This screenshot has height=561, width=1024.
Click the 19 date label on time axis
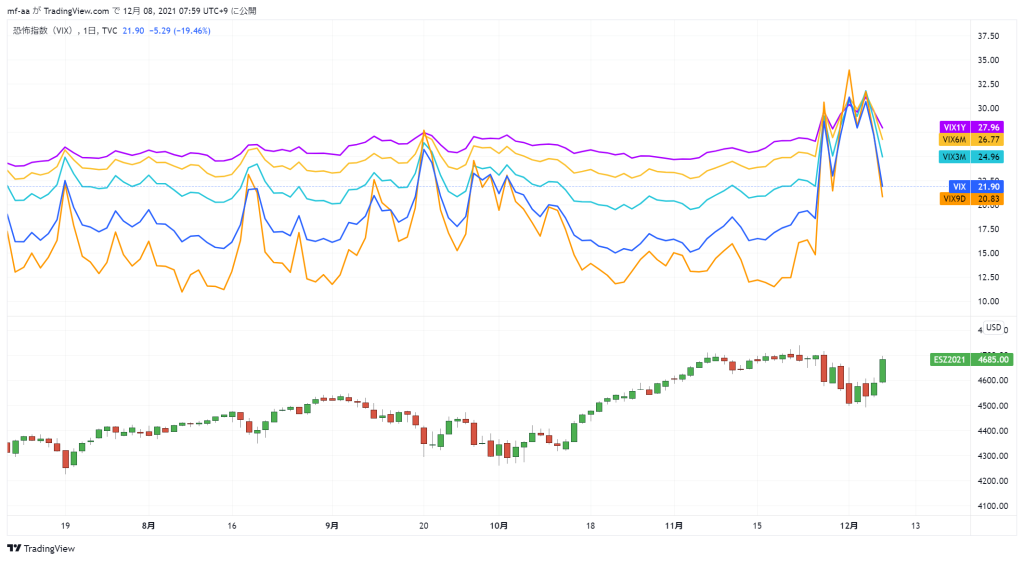(x=65, y=526)
